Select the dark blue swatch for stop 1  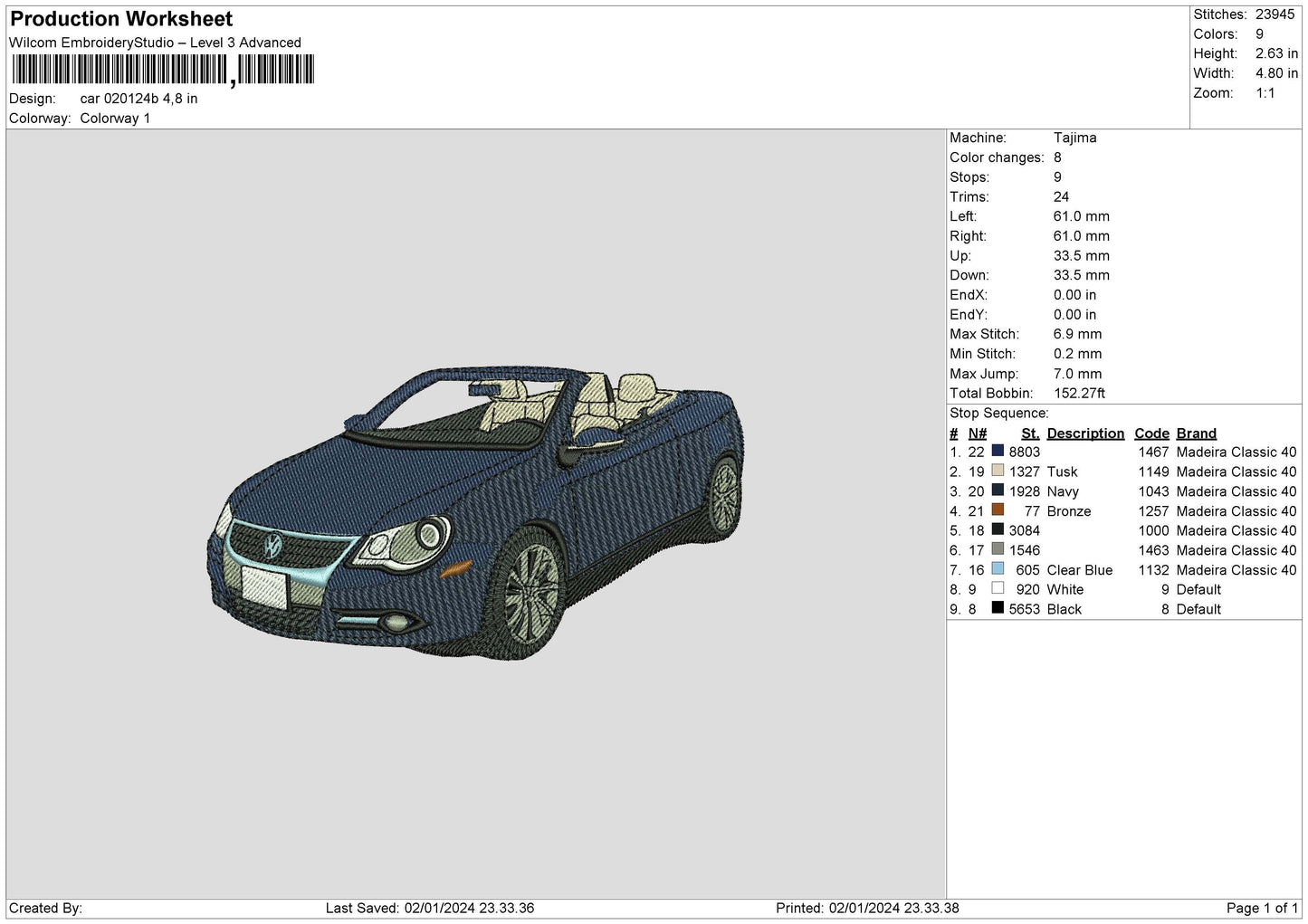pyautogui.click(x=998, y=451)
